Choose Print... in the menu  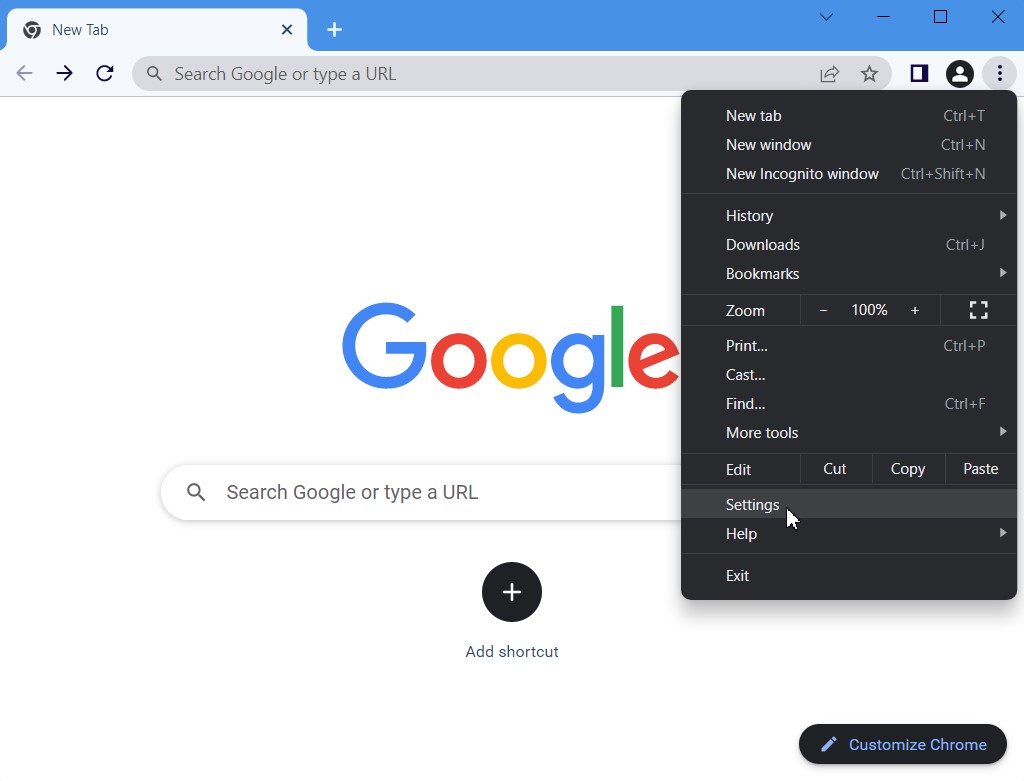(x=848, y=345)
